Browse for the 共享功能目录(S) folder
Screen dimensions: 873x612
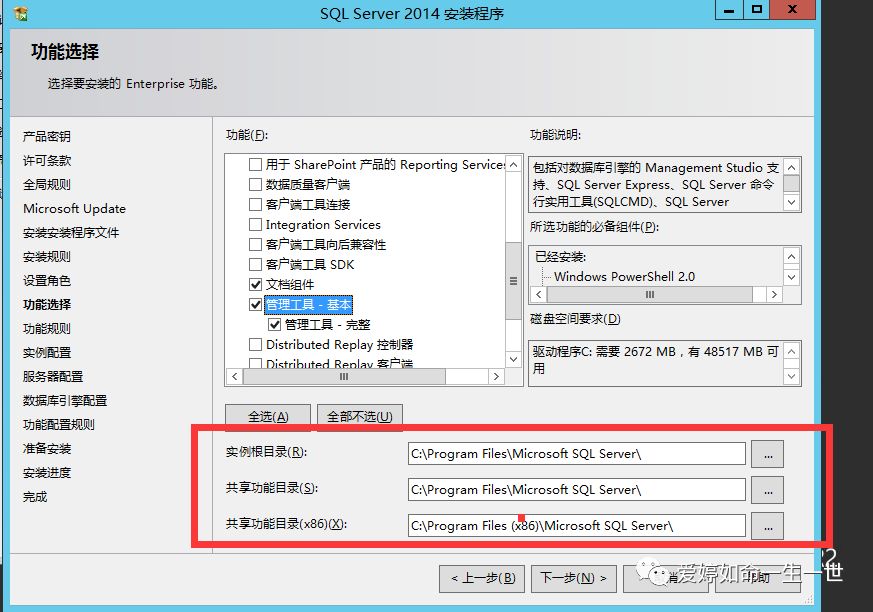(x=768, y=490)
